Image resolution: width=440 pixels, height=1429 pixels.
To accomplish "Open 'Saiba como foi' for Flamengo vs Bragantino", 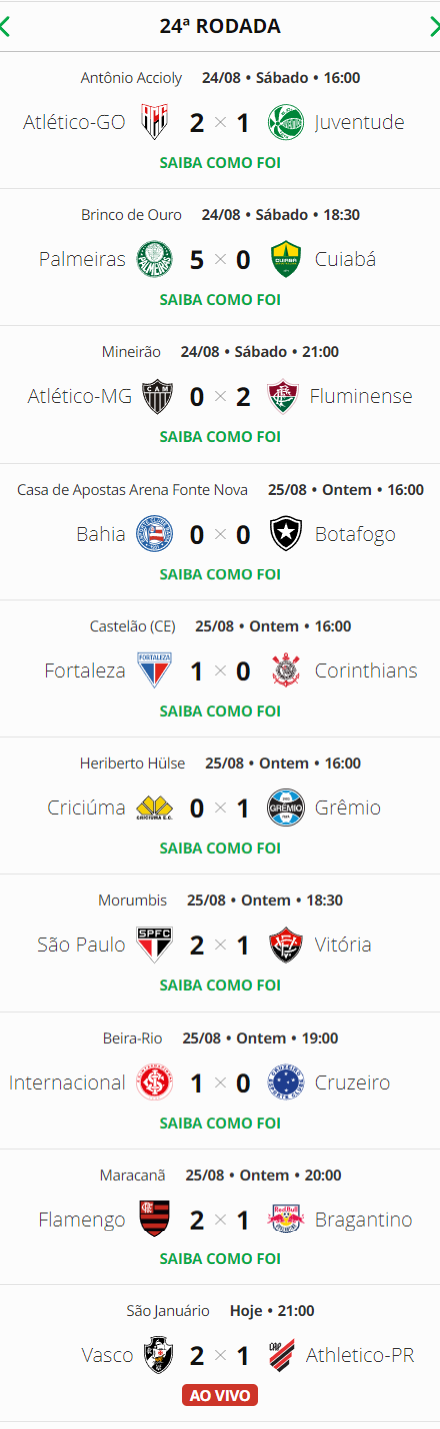I will pos(220,1259).
